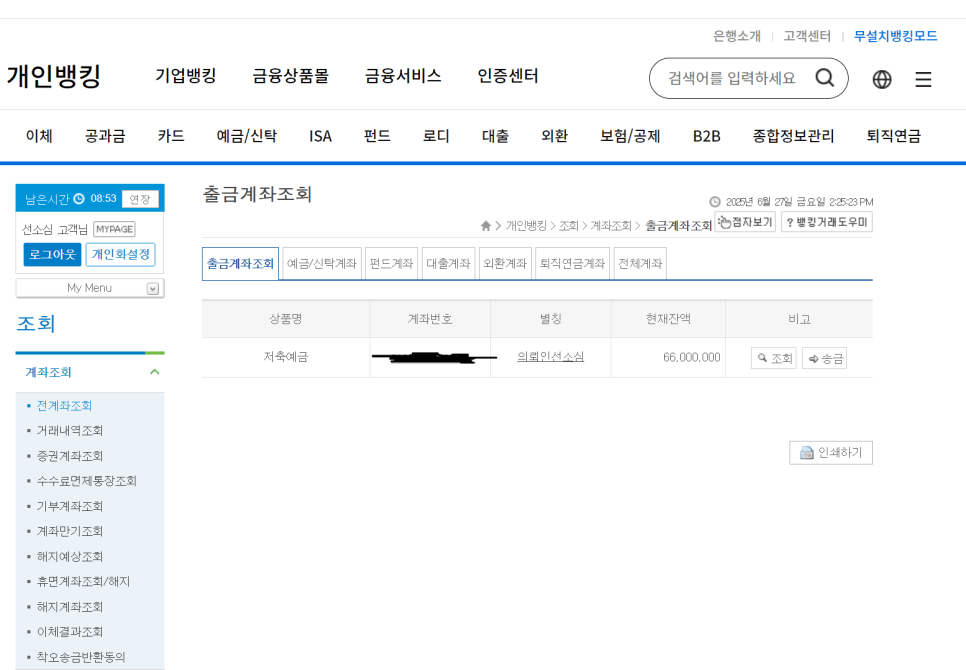Switch to the 예금/신탁계좌 tab

322,264
